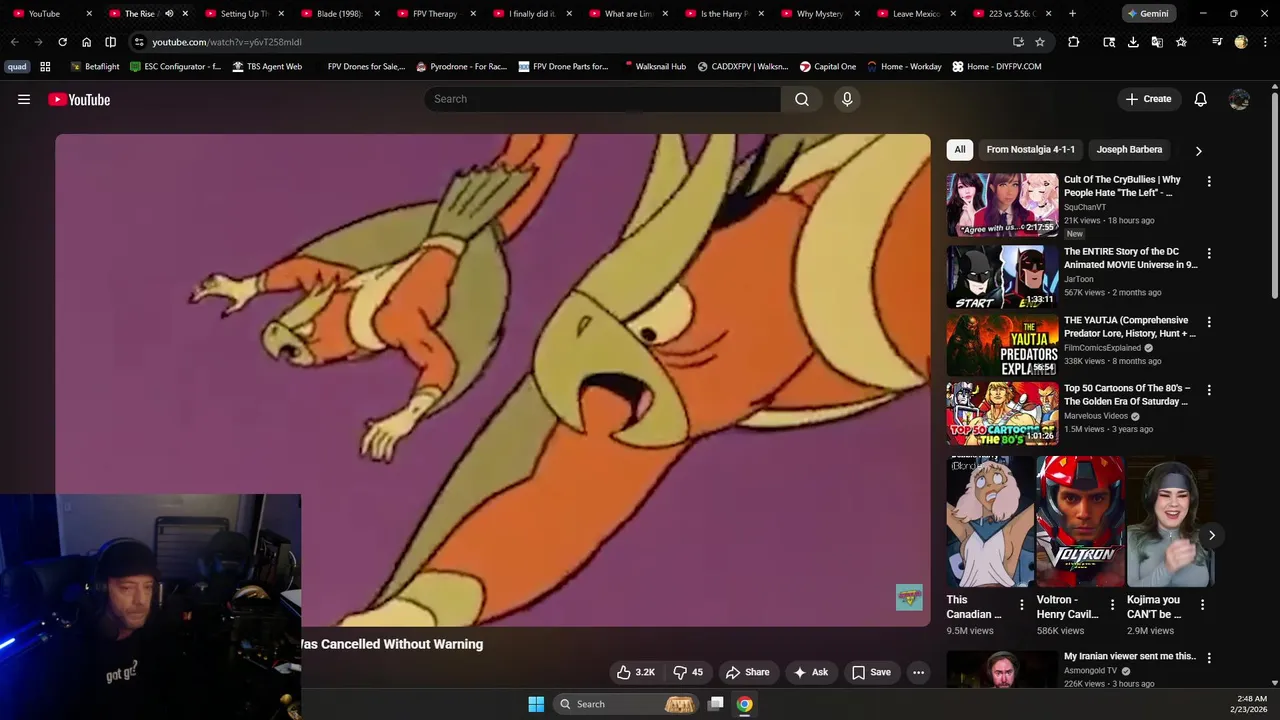This screenshot has width=1280, height=720.
Task: Select the All filter chip
Action: [x=960, y=150]
